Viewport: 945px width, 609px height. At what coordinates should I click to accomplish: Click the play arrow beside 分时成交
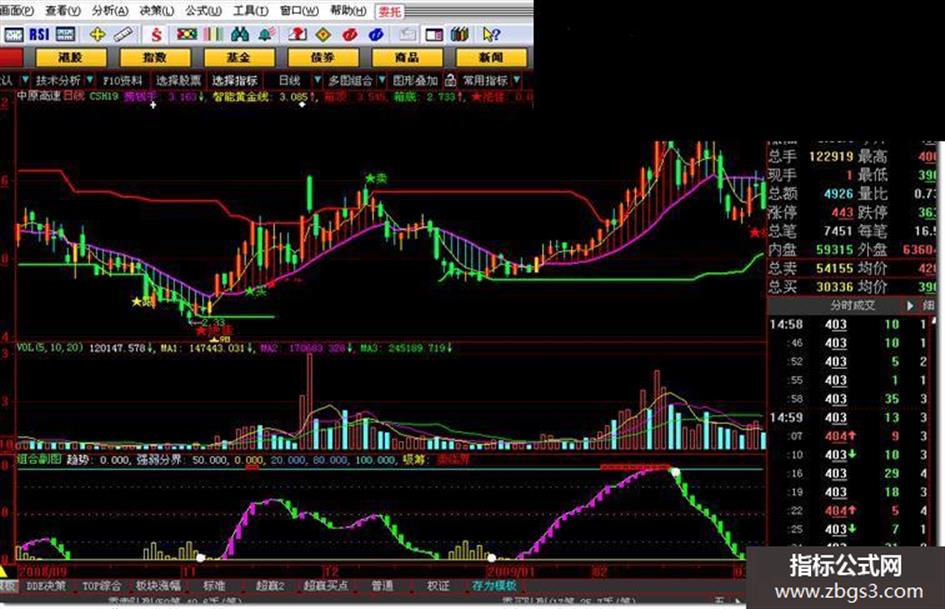[910, 306]
